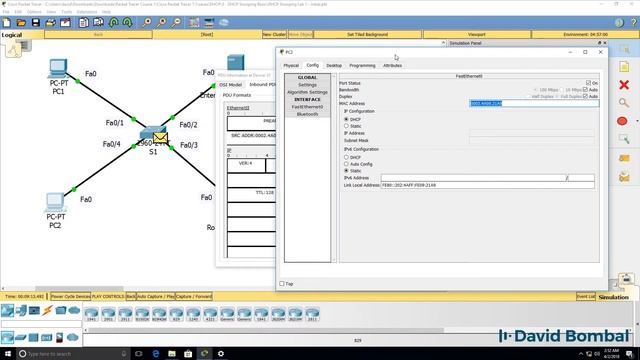This screenshot has width=640, height=360.
Task: Click the MAC Address input field
Action: pos(534,103)
